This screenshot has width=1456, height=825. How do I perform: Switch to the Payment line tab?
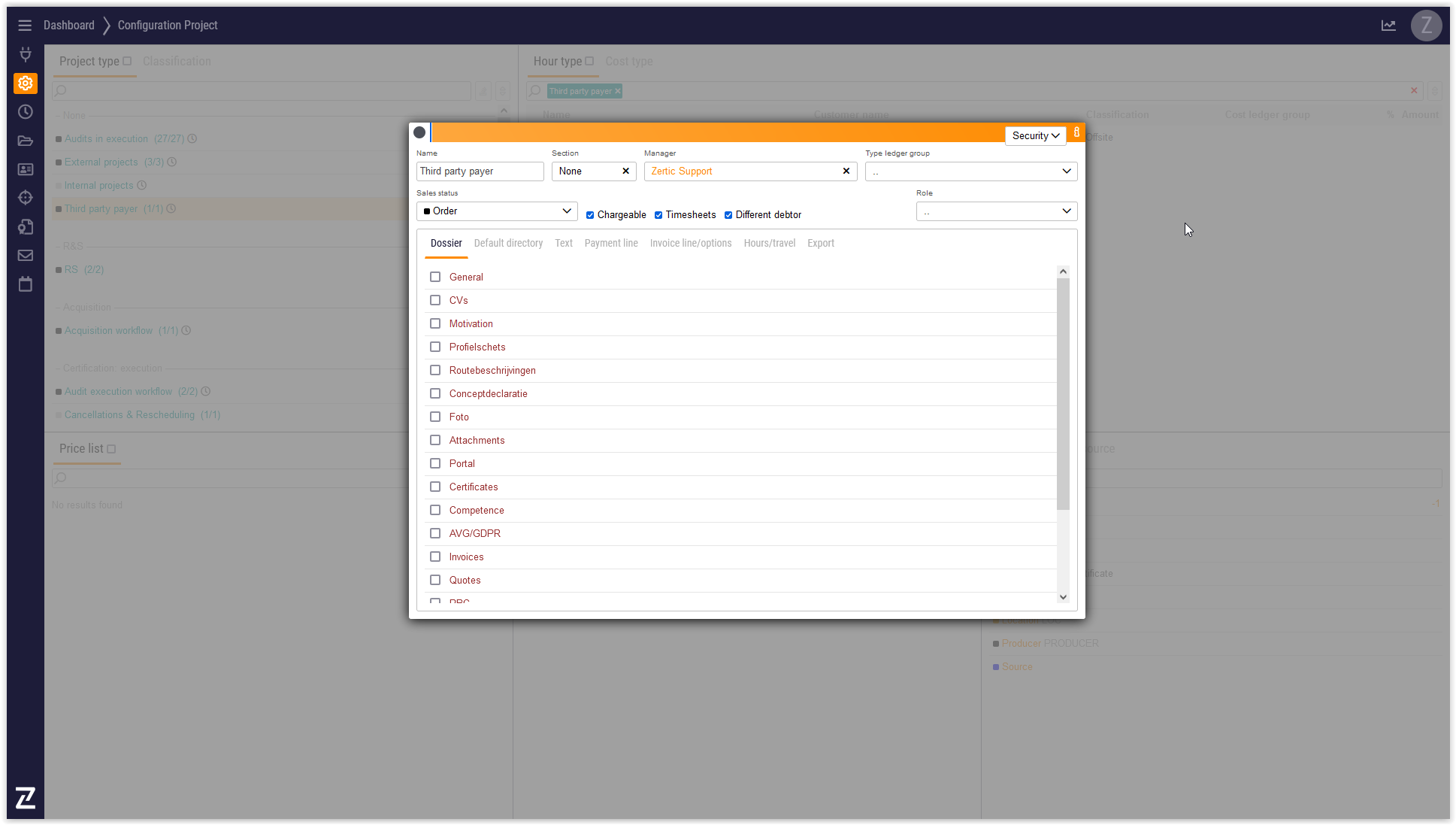coord(610,244)
